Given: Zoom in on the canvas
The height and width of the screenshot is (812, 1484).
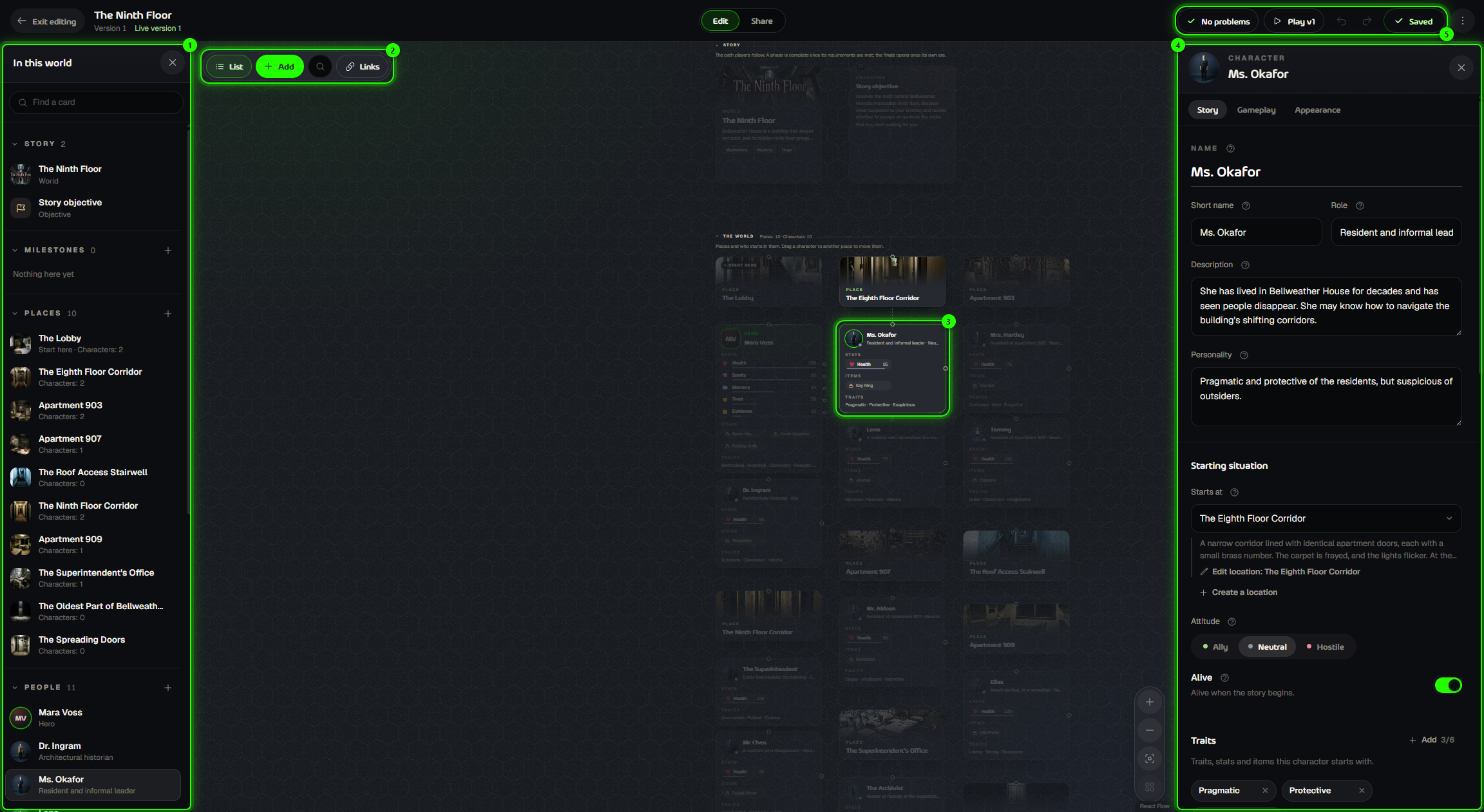Looking at the screenshot, I should tap(1150, 702).
